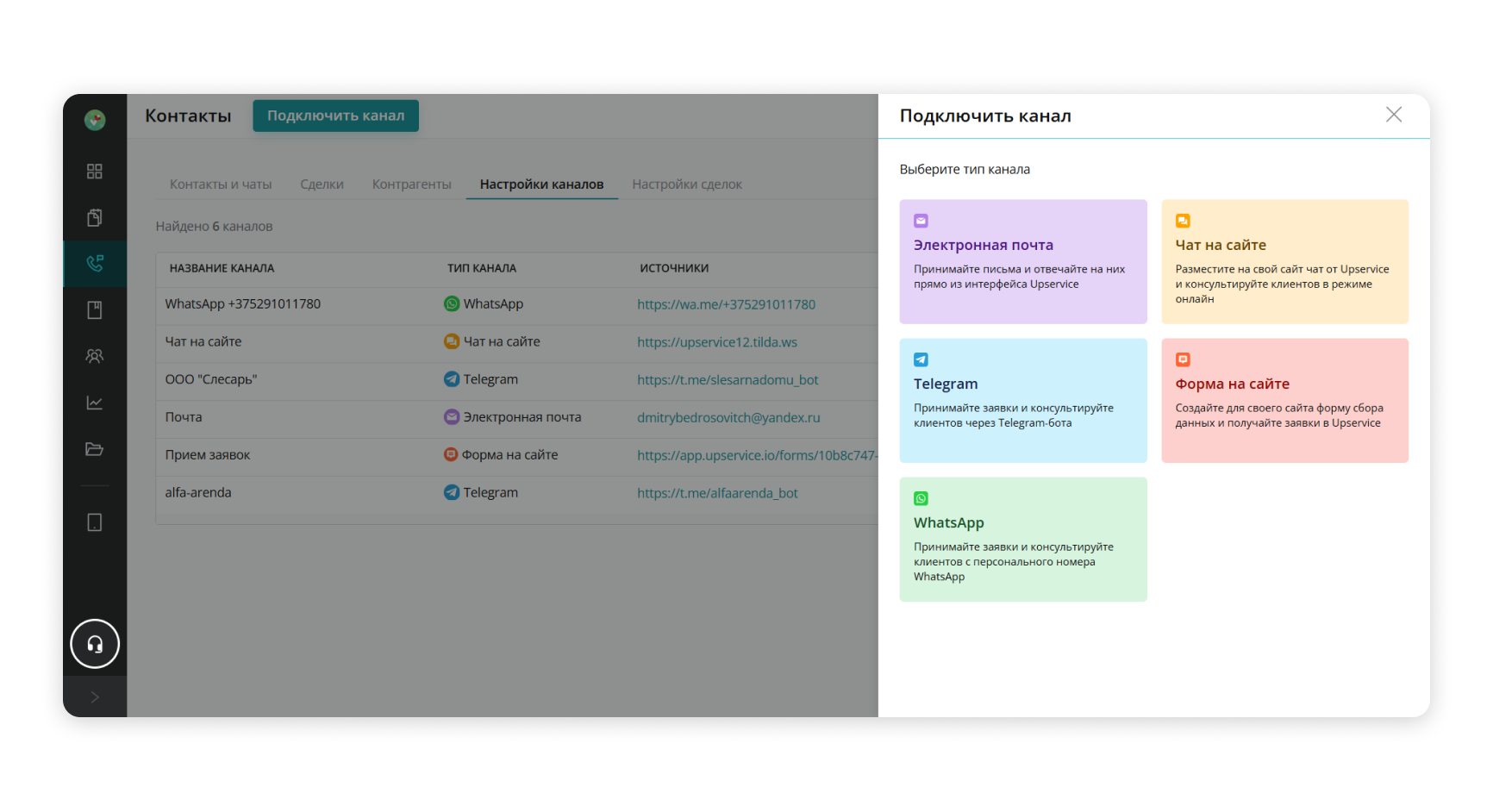Choose the WhatsApp channel card
Image resolution: width=1493 pixels, height=812 pixels.
[x=1023, y=540]
